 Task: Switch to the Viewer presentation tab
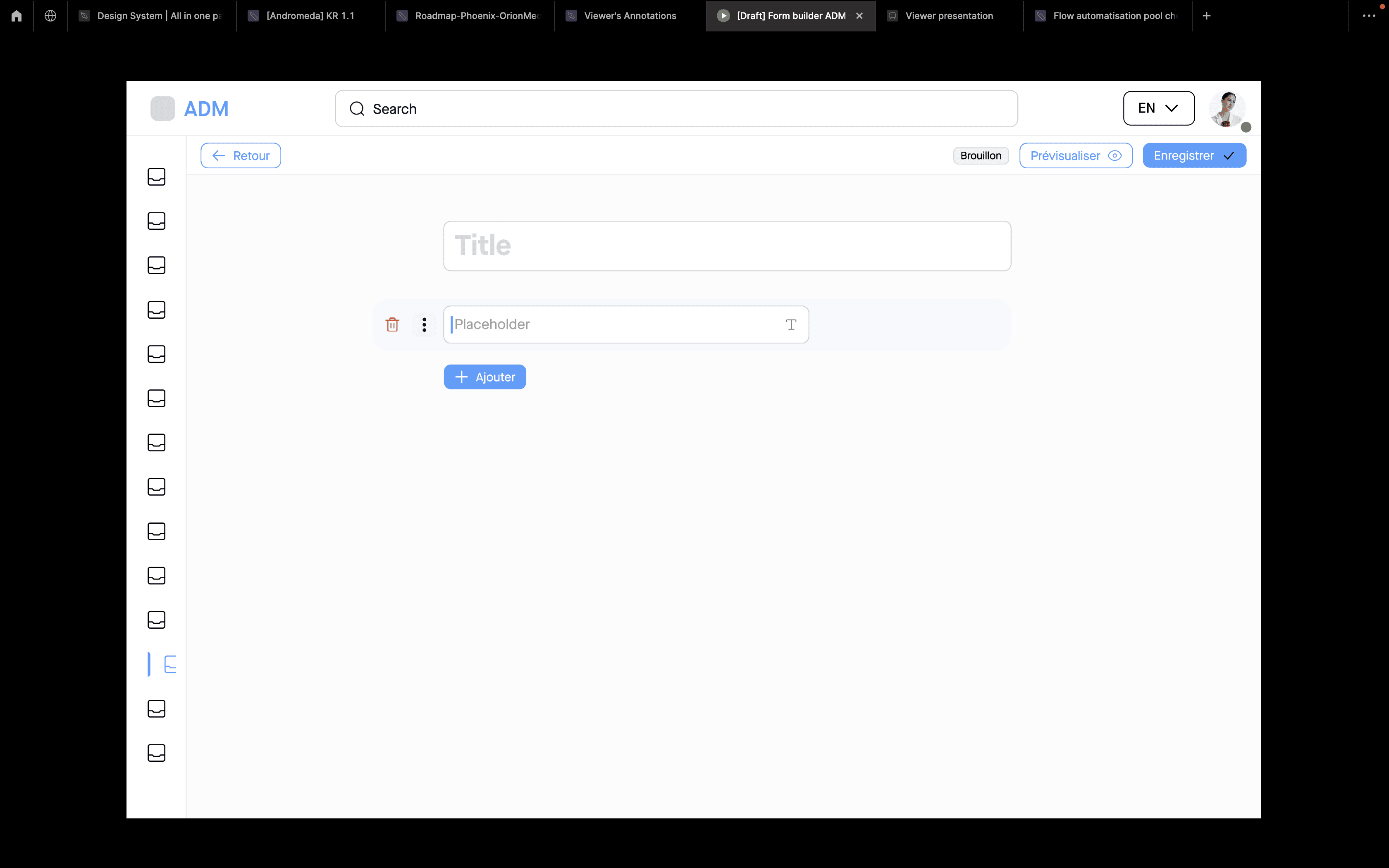(x=949, y=16)
